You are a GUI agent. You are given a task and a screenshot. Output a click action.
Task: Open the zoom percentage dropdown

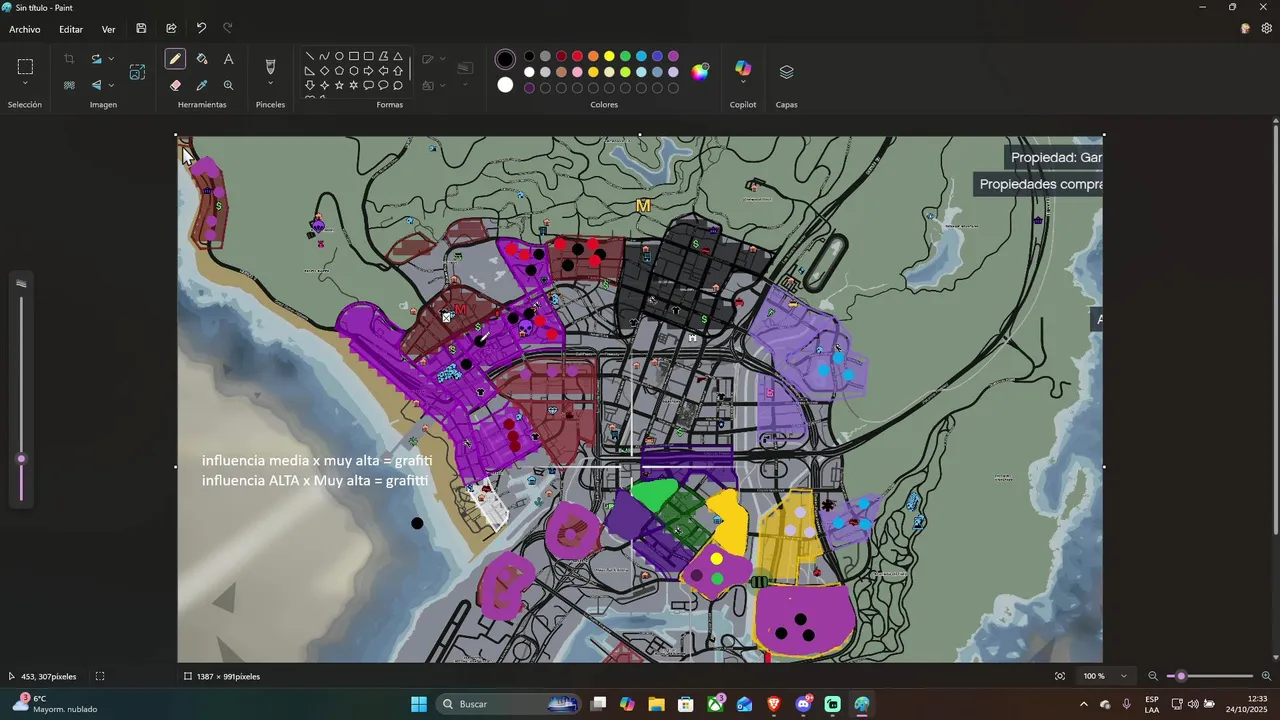point(1124,676)
